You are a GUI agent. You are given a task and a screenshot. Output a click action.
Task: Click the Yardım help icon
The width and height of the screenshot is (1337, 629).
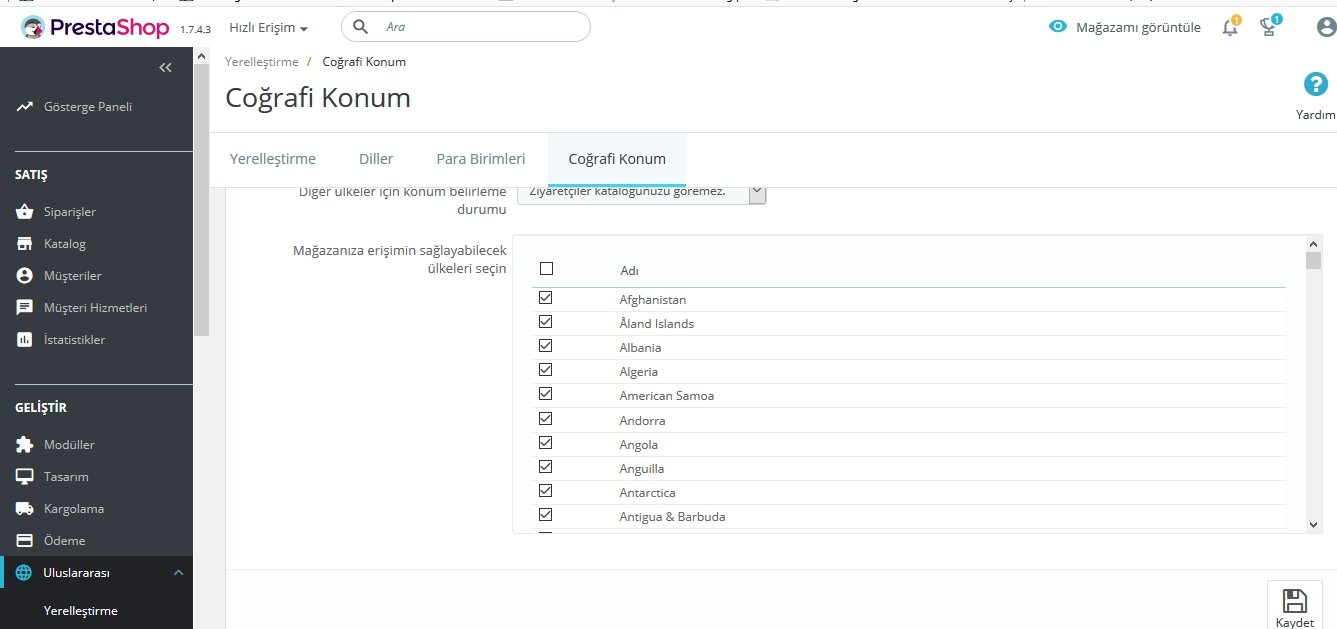(1315, 85)
